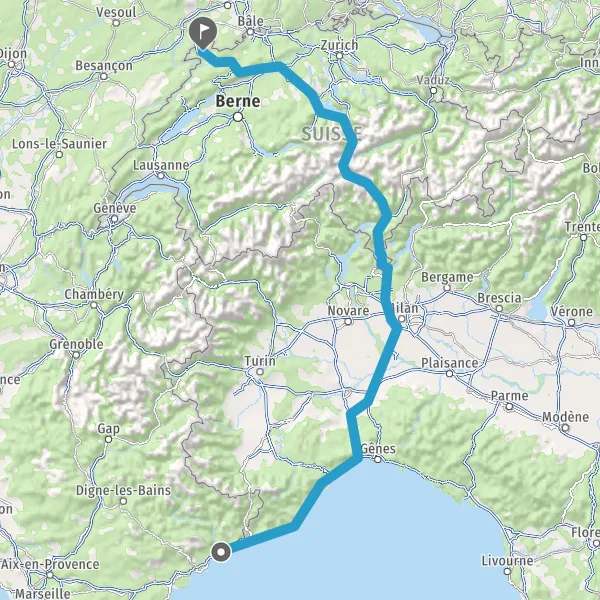
Task: Select the Turin city marker dot
Action: tap(260, 372)
